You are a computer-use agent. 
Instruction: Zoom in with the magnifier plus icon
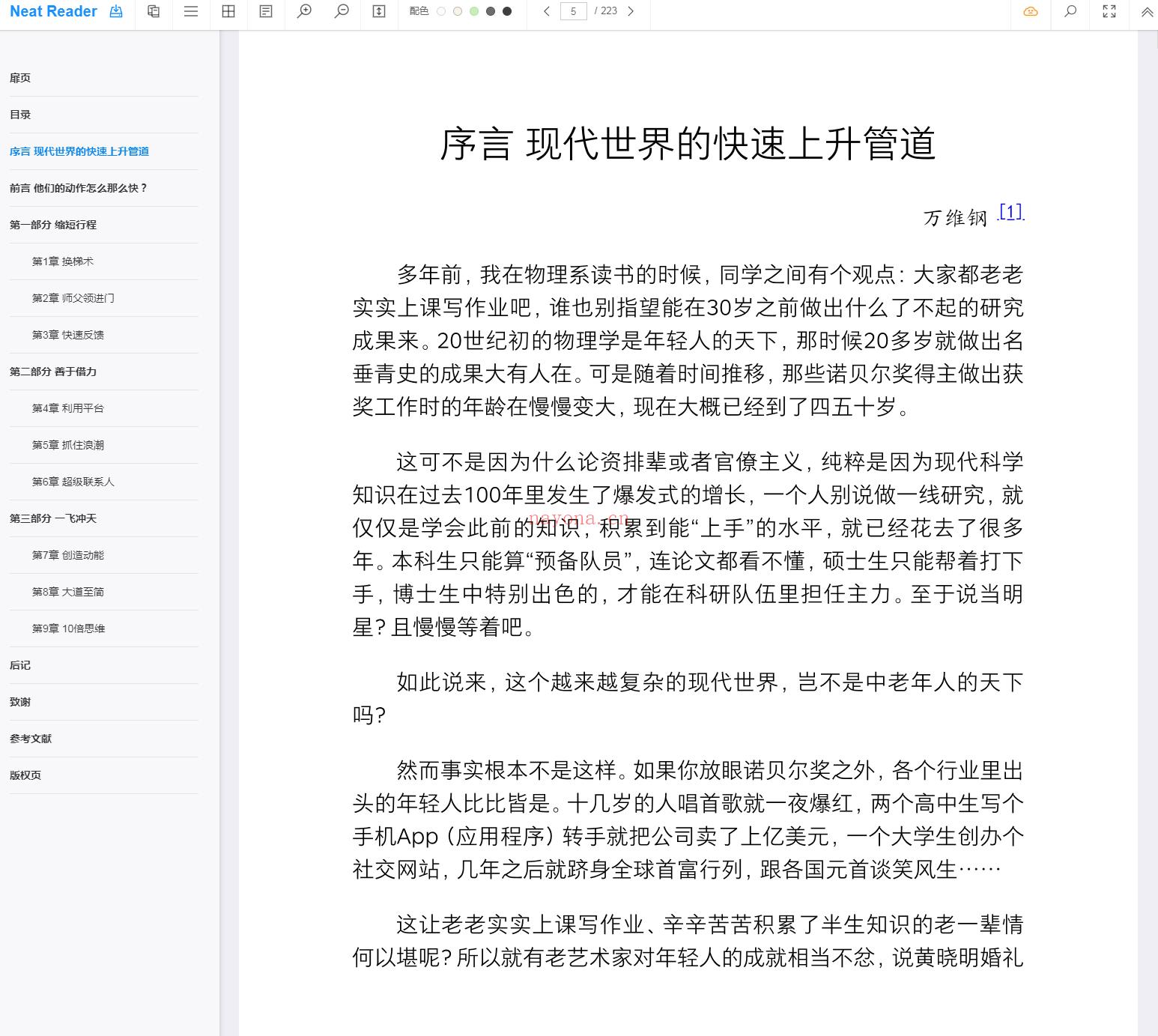pyautogui.click(x=304, y=11)
